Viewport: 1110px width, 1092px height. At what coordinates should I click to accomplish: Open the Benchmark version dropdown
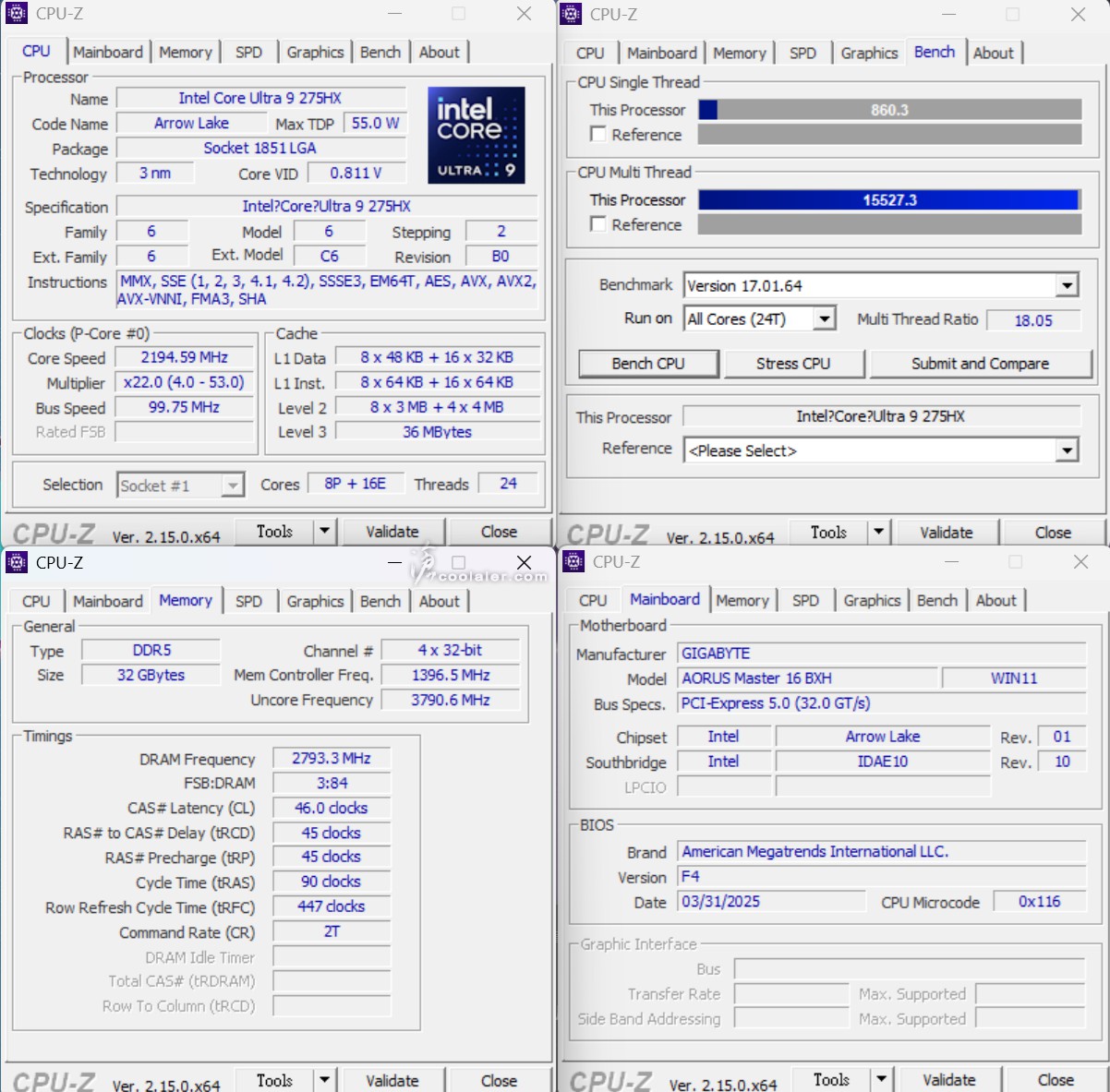1068,285
